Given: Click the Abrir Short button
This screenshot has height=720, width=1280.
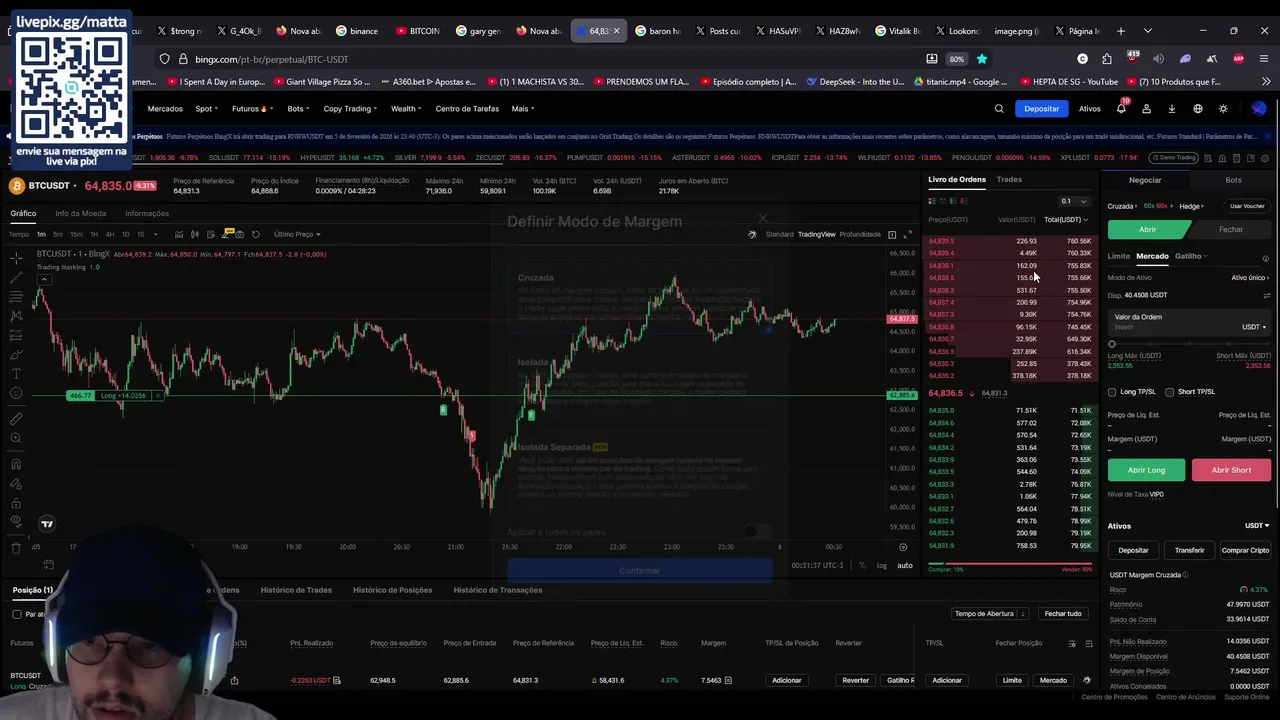Looking at the screenshot, I should coord(1231,470).
